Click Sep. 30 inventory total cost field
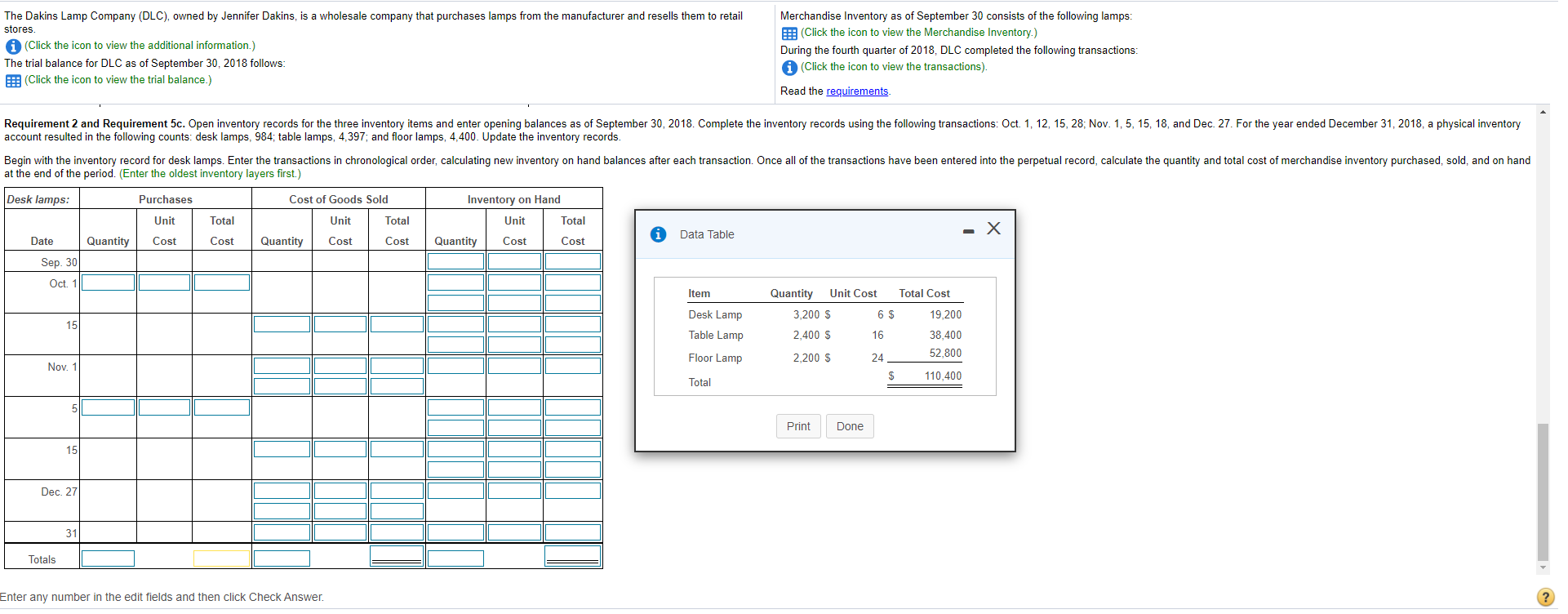 click(x=573, y=261)
